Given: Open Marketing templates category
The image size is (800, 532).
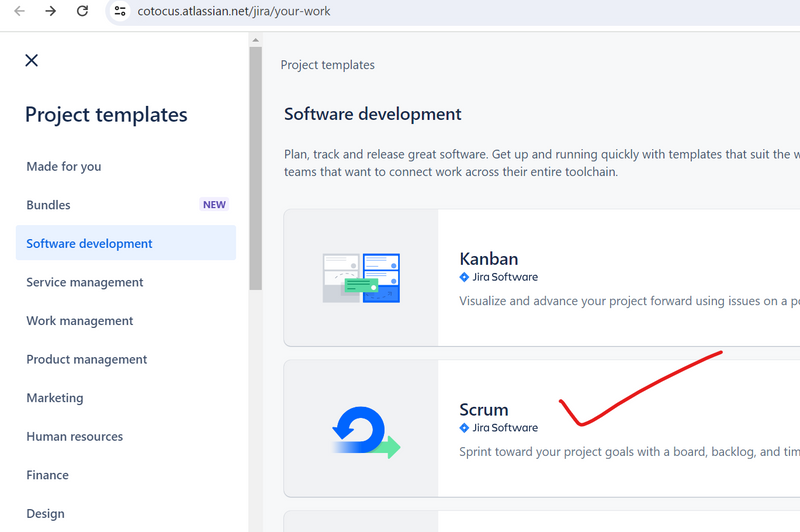Looking at the screenshot, I should point(55,398).
